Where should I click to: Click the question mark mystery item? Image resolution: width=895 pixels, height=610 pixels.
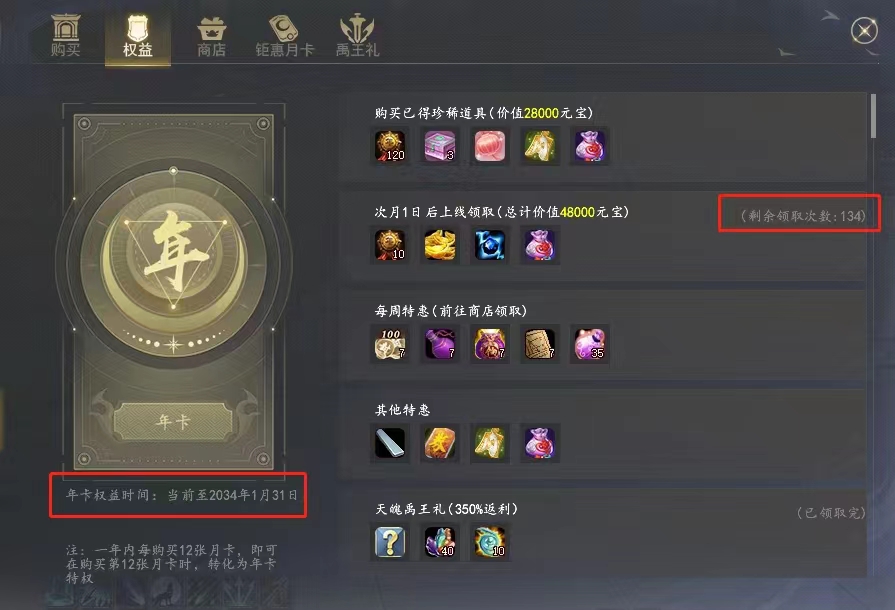tap(390, 542)
